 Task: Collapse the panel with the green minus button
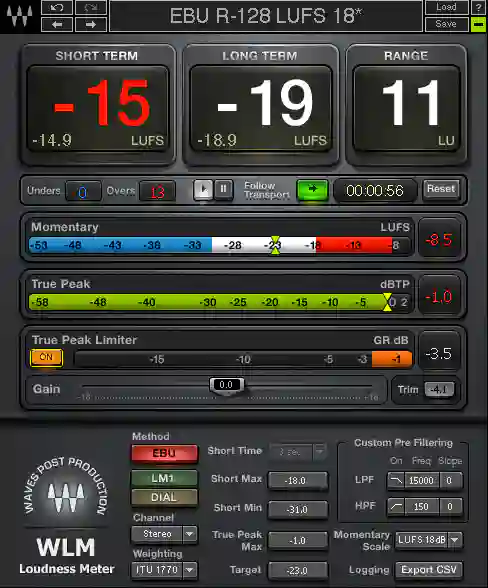point(479,24)
